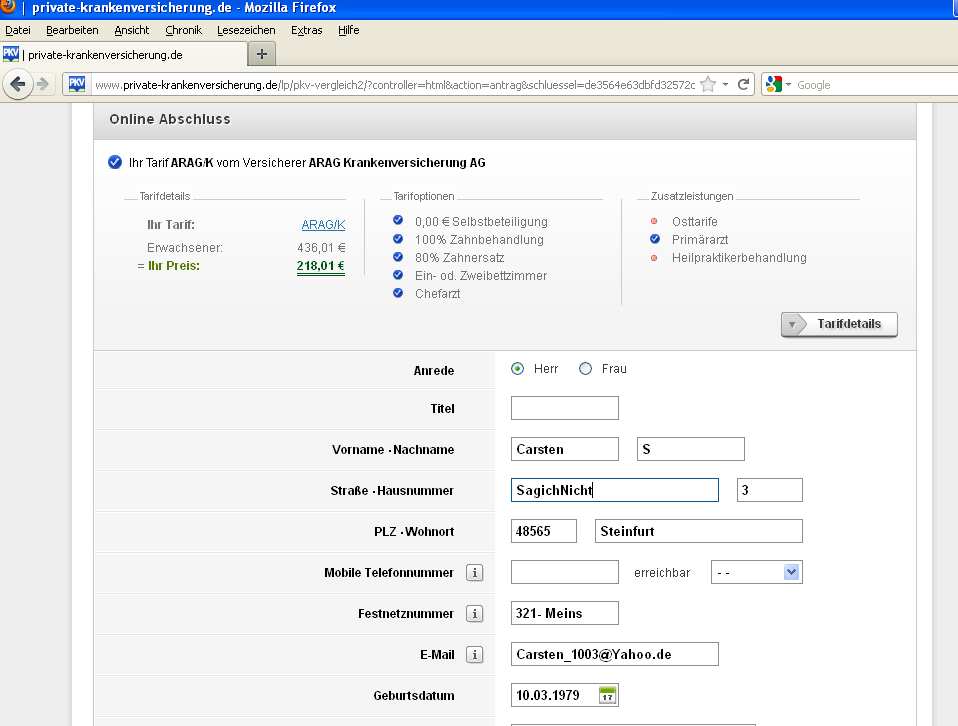Click the checkmark beside 0,00 € Selbstbeteiligung
The width and height of the screenshot is (958, 726).
pos(398,220)
